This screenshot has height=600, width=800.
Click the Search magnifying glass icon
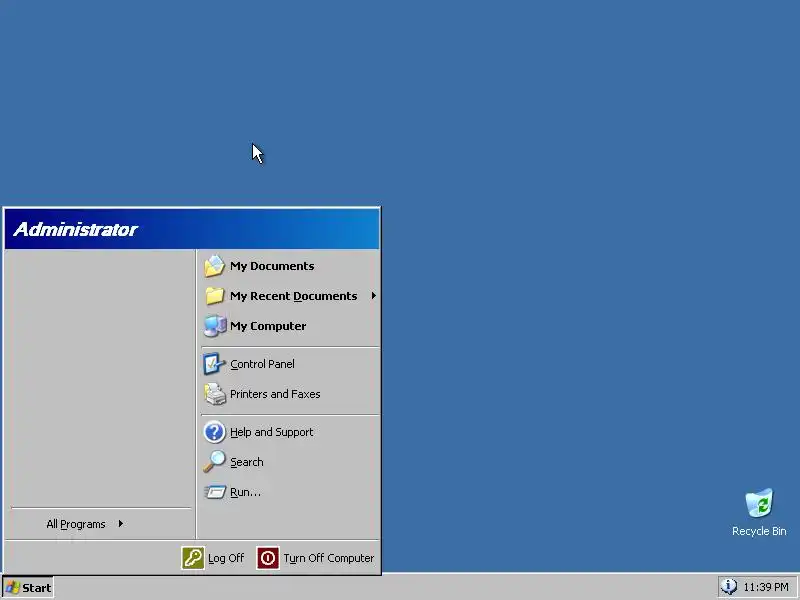tap(214, 462)
